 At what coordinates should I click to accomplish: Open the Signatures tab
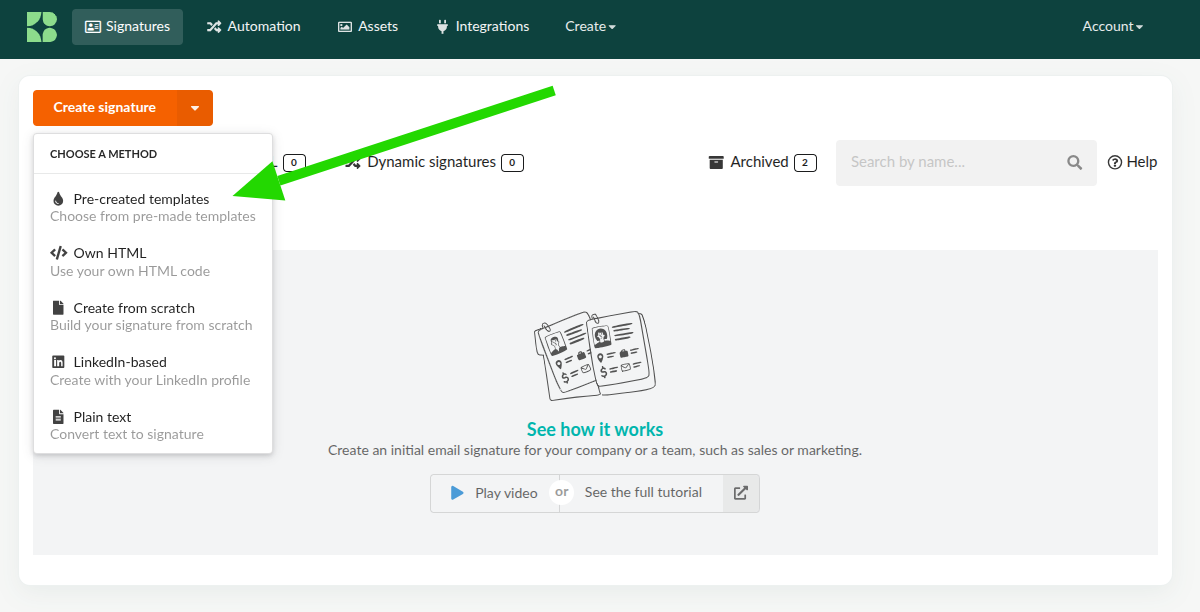coord(127,27)
